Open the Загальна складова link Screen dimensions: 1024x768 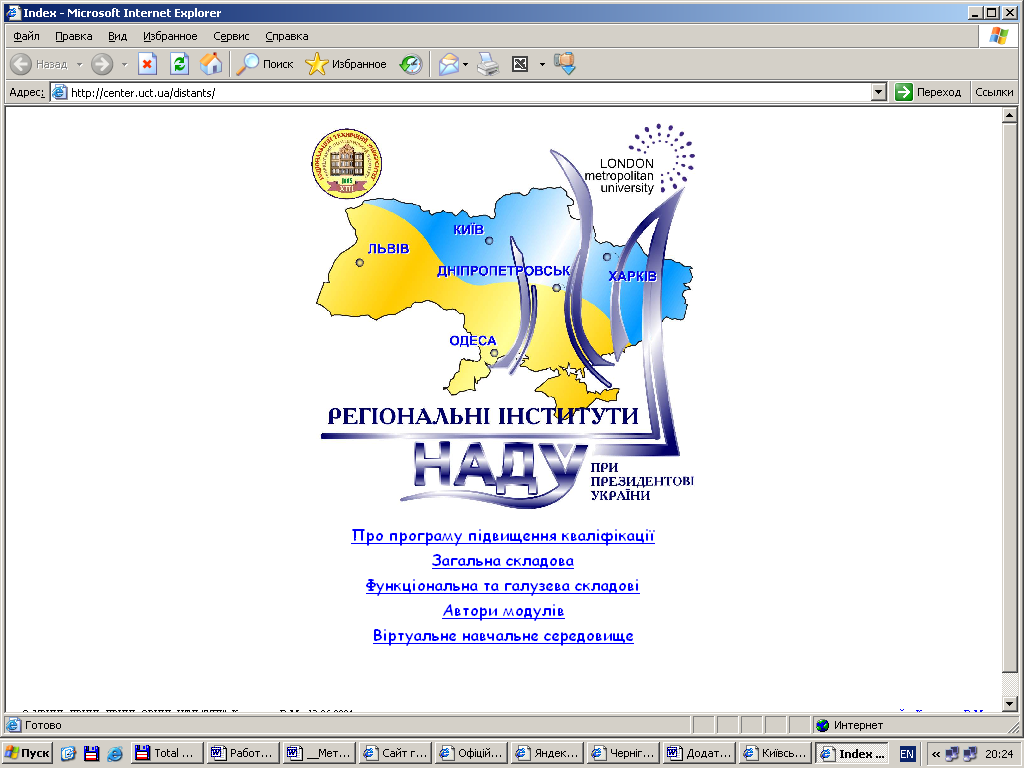coord(503,561)
